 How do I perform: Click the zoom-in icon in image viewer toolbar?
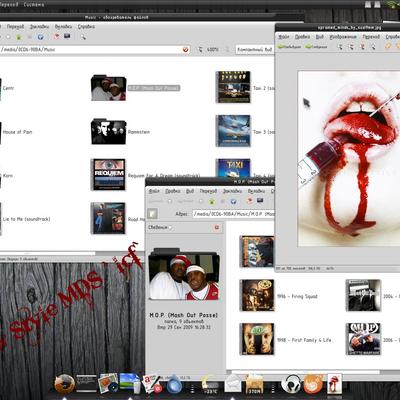coord(340,47)
